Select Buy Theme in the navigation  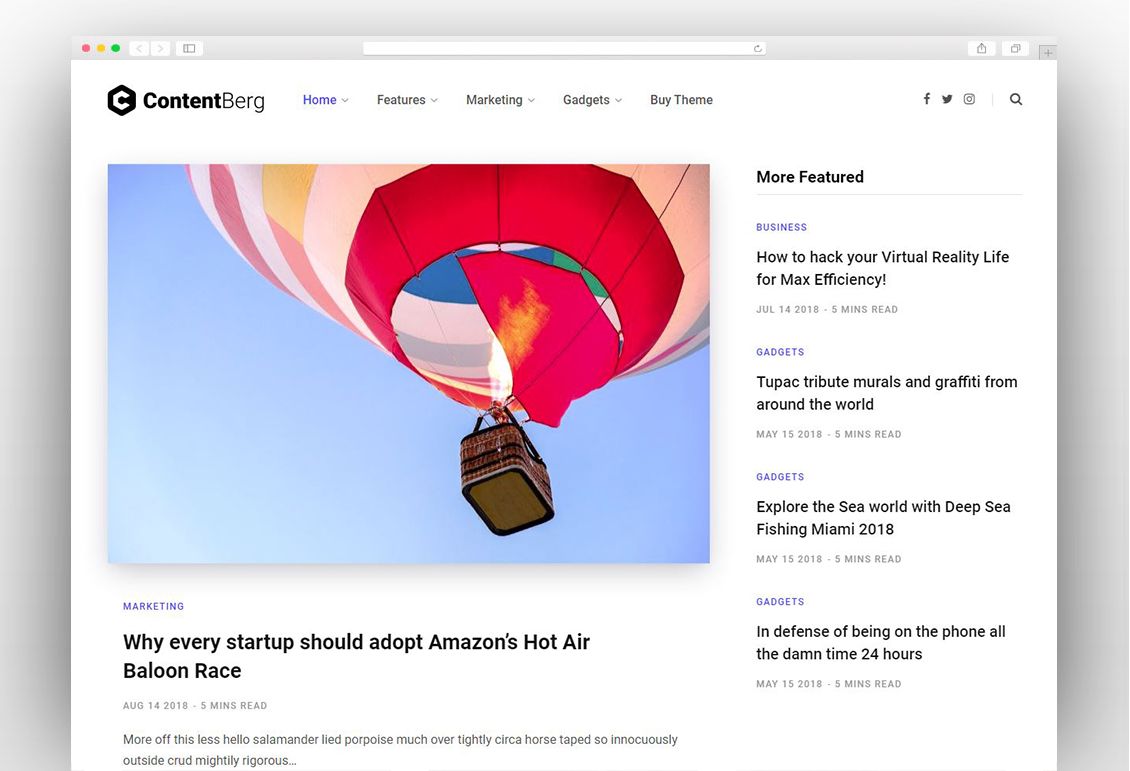pyautogui.click(x=681, y=100)
